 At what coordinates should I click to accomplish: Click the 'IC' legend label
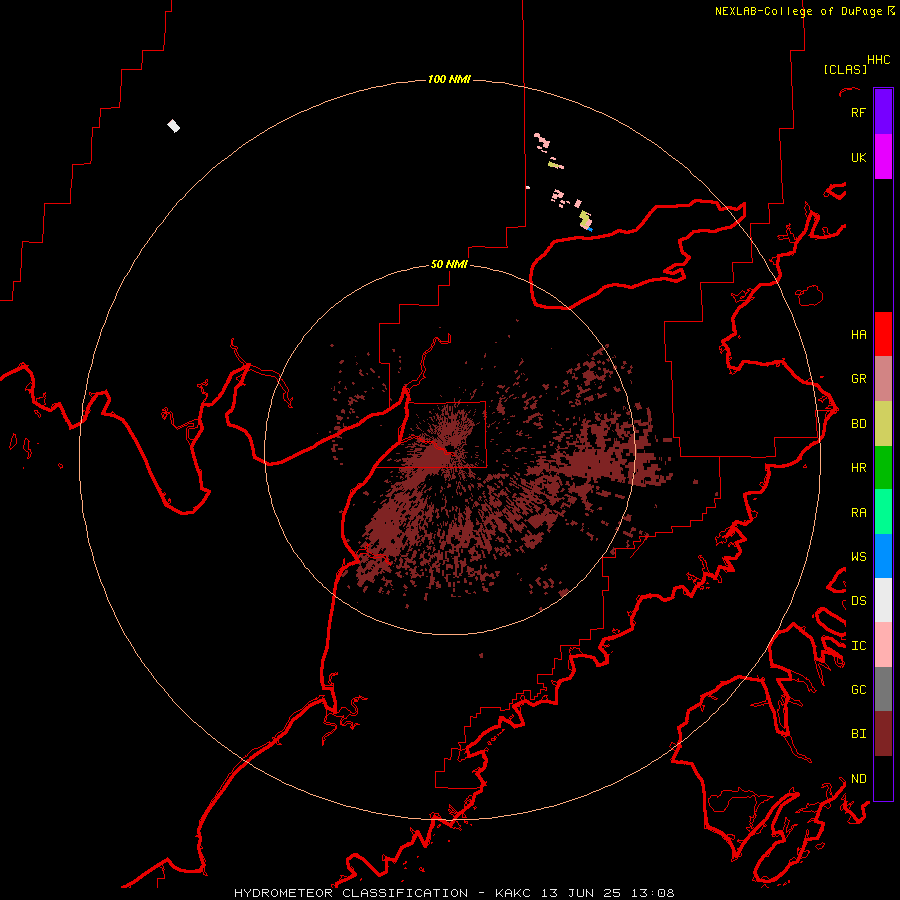coord(859,646)
